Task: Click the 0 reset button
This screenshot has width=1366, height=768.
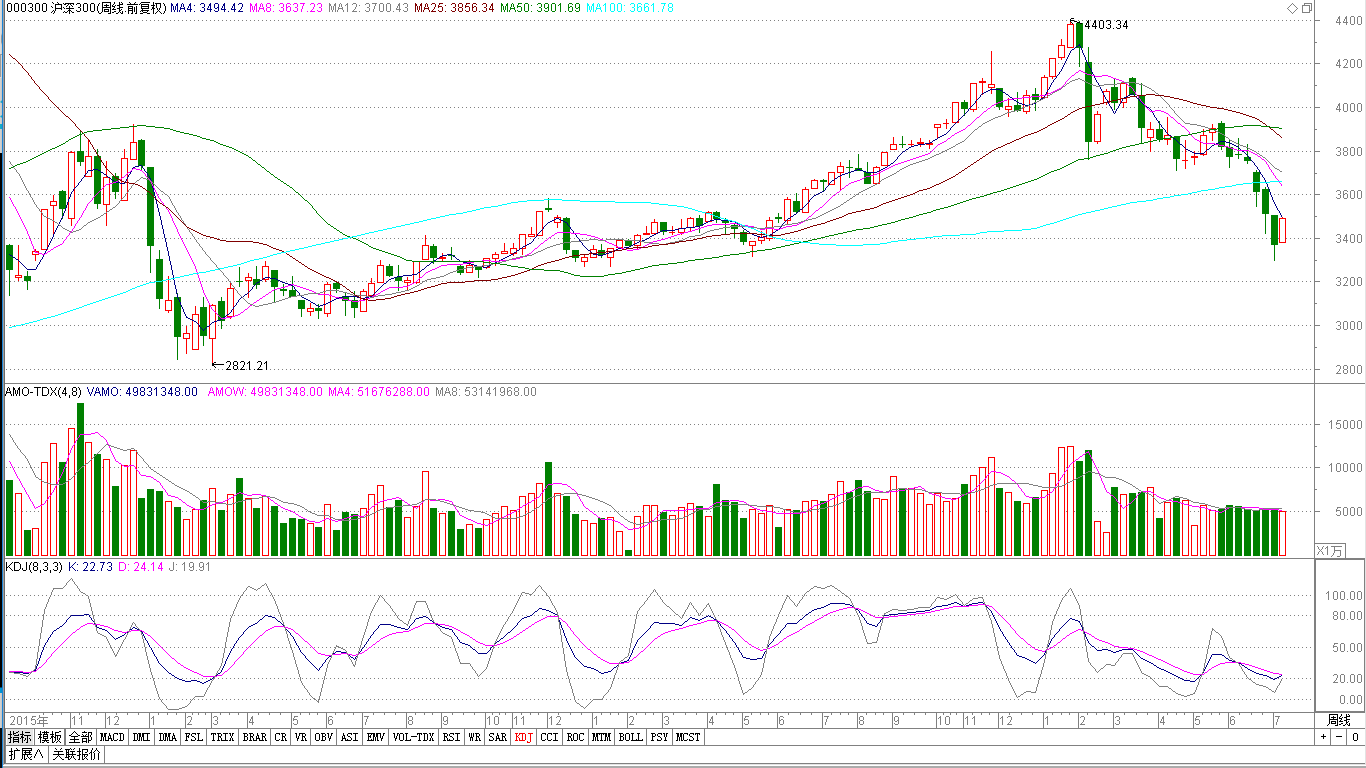Action: (x=1354, y=737)
